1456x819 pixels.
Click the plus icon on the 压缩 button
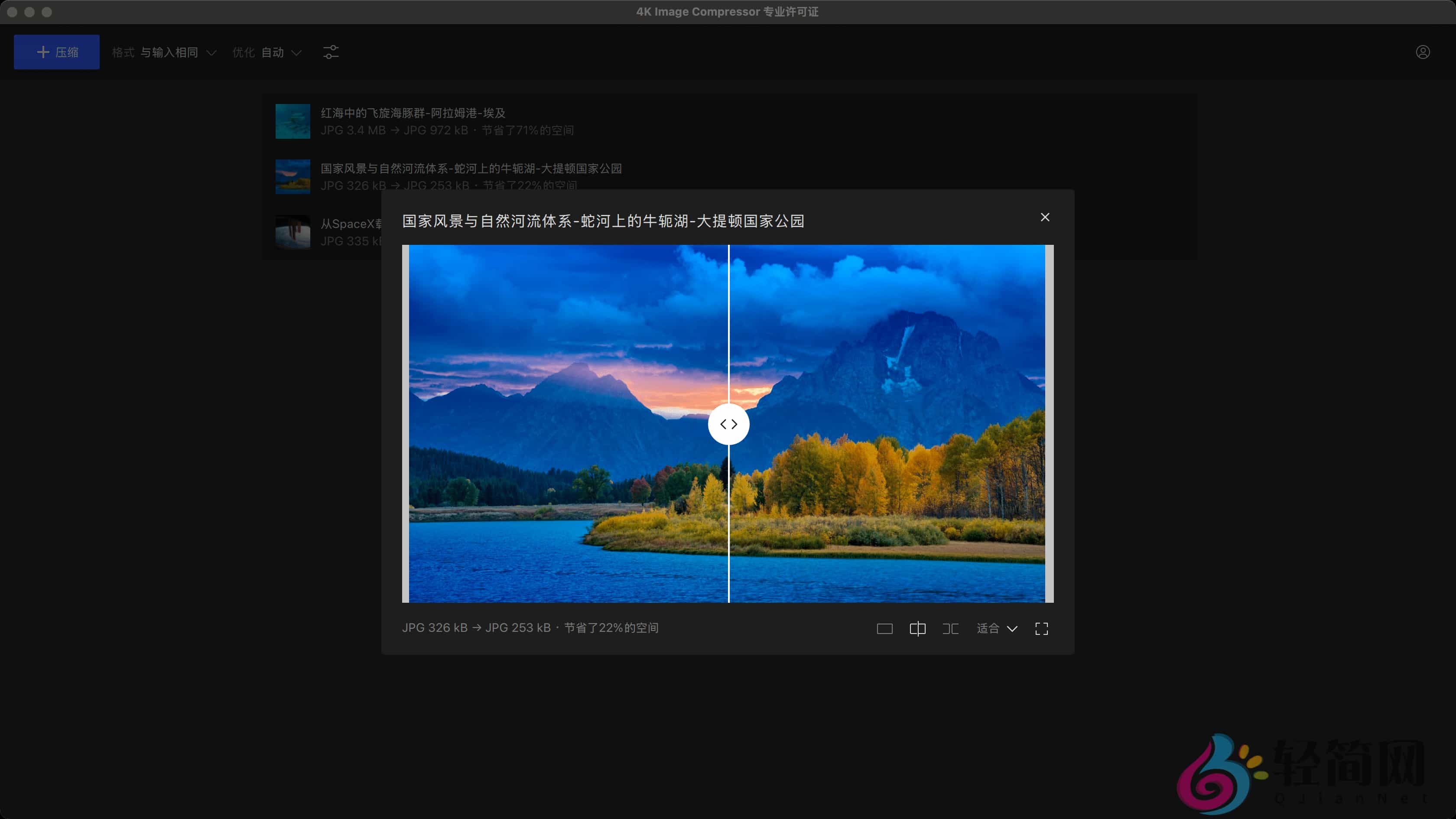pos(43,52)
